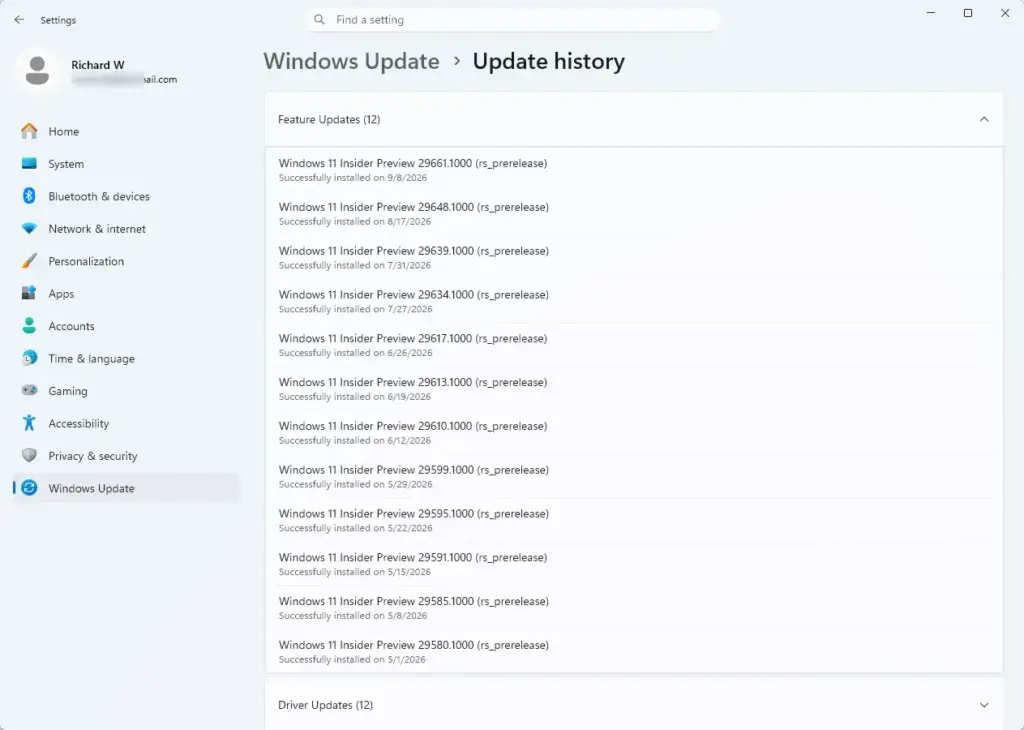Click 'Successfully installed on 6/26/2026' text
Image resolution: width=1024 pixels, height=730 pixels.
(x=355, y=353)
